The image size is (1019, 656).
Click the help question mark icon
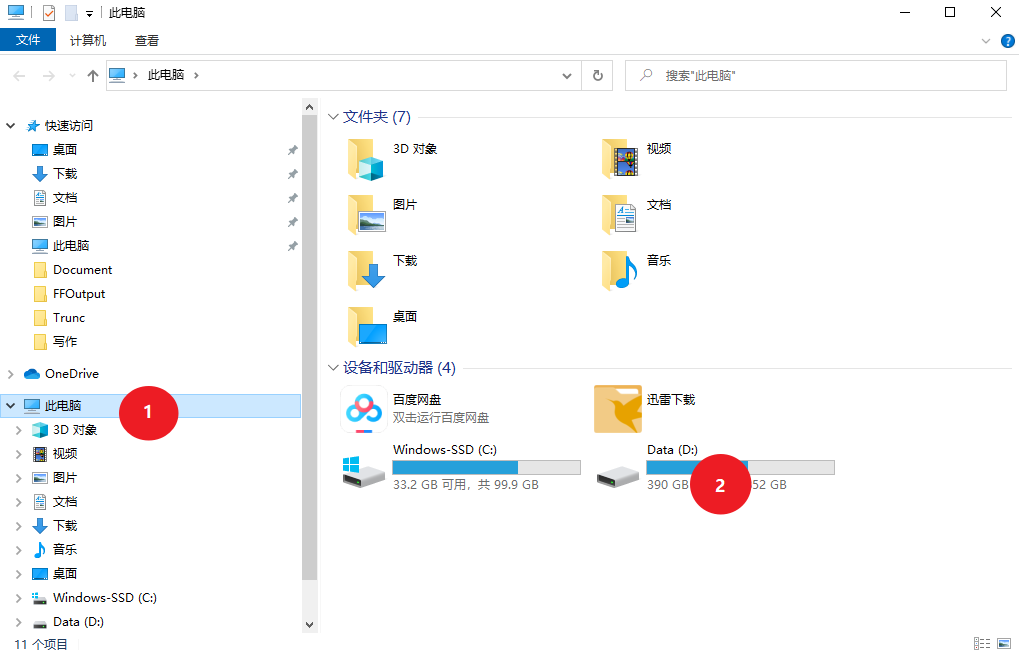[x=1007, y=41]
